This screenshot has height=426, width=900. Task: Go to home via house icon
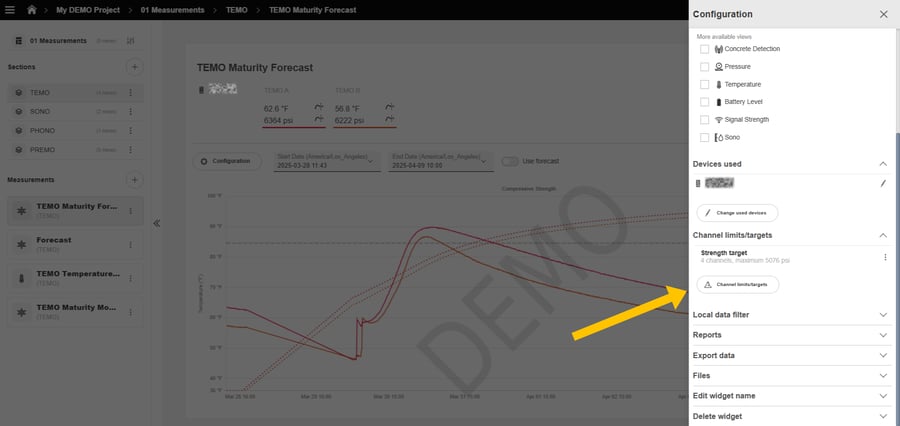coord(31,10)
